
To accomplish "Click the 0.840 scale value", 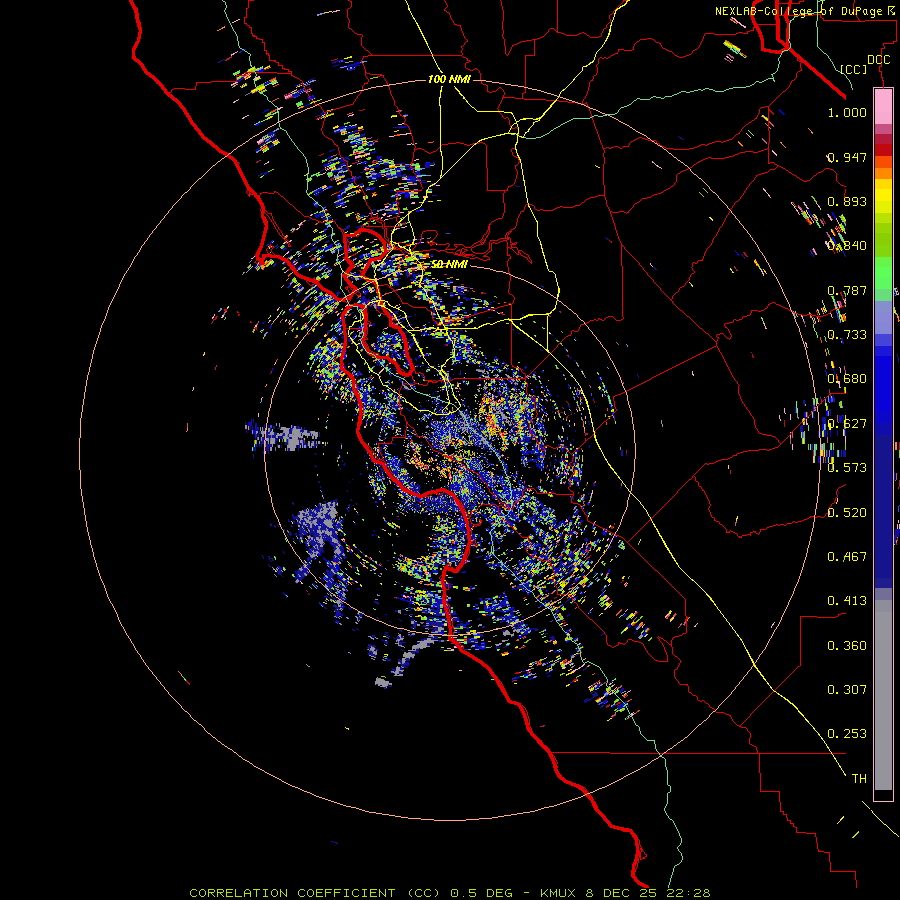I will click(847, 246).
